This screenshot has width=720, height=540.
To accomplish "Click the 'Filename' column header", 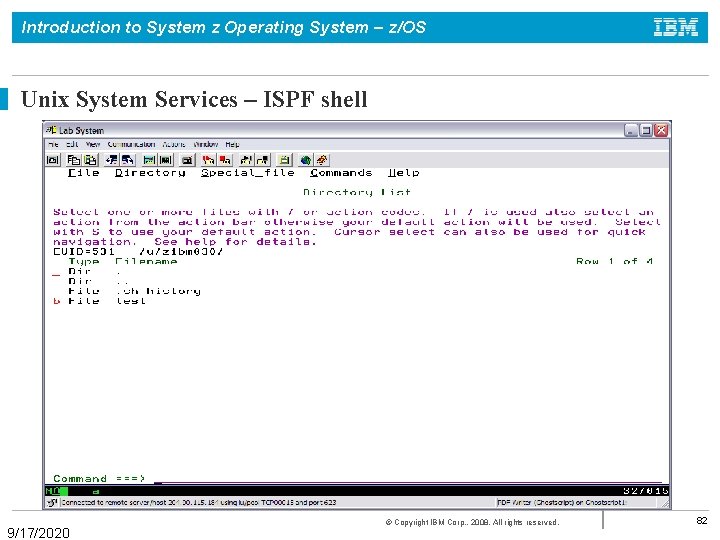I will pyautogui.click(x=146, y=262).
